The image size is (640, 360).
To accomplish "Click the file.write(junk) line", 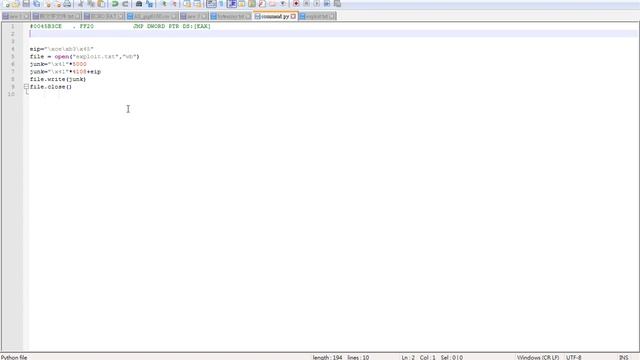I will coord(58,79).
